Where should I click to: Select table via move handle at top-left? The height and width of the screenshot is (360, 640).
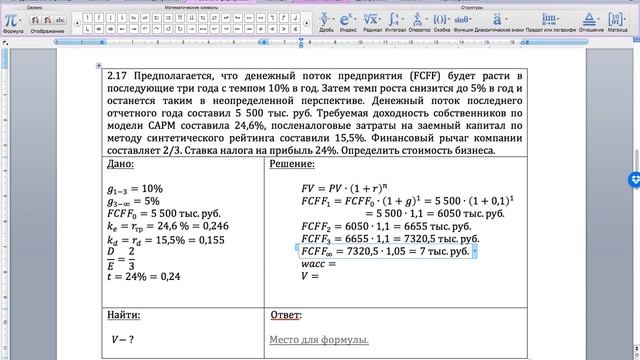98,65
